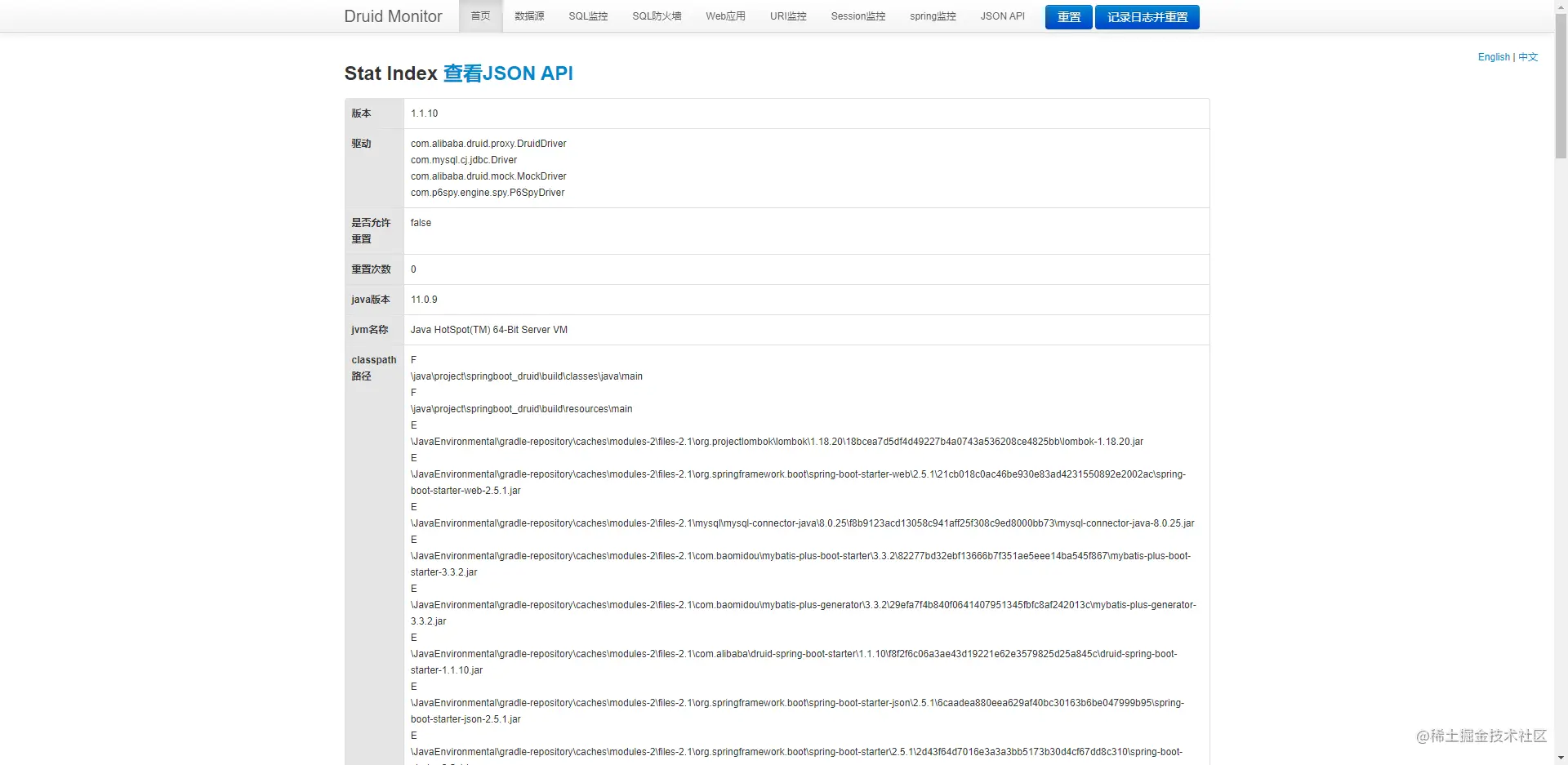Select the false value for 是否允许重置
The width and height of the screenshot is (1568, 765).
(421, 223)
